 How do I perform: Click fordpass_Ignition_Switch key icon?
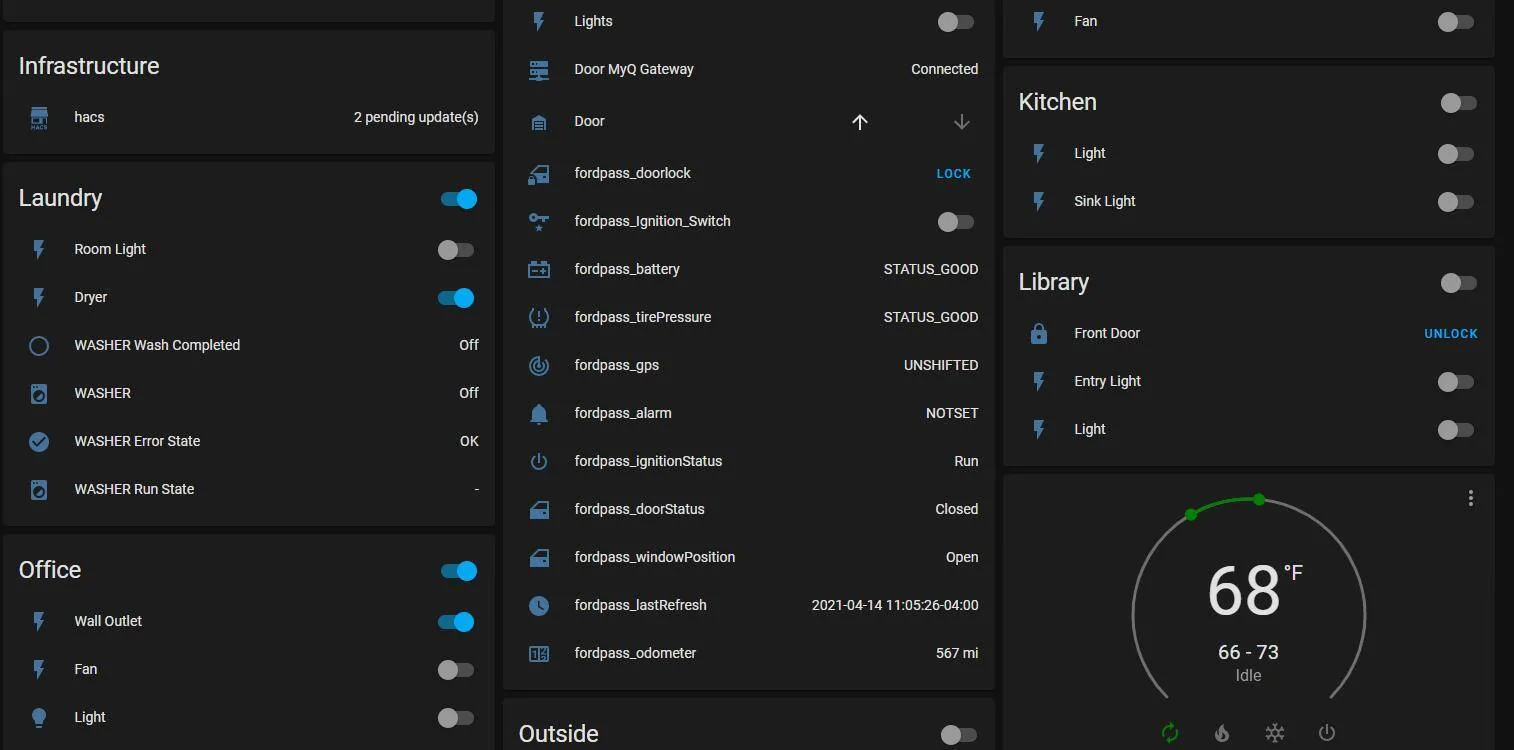(539, 222)
